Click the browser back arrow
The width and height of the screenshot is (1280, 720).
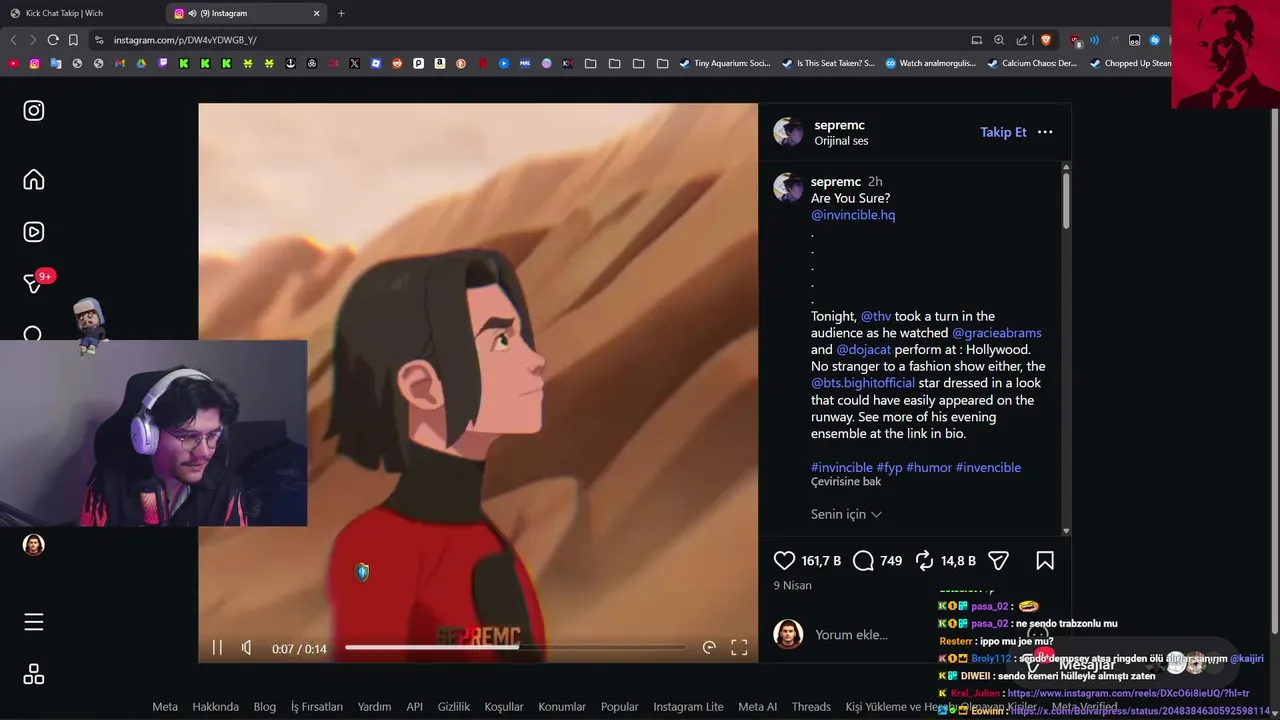pos(13,40)
